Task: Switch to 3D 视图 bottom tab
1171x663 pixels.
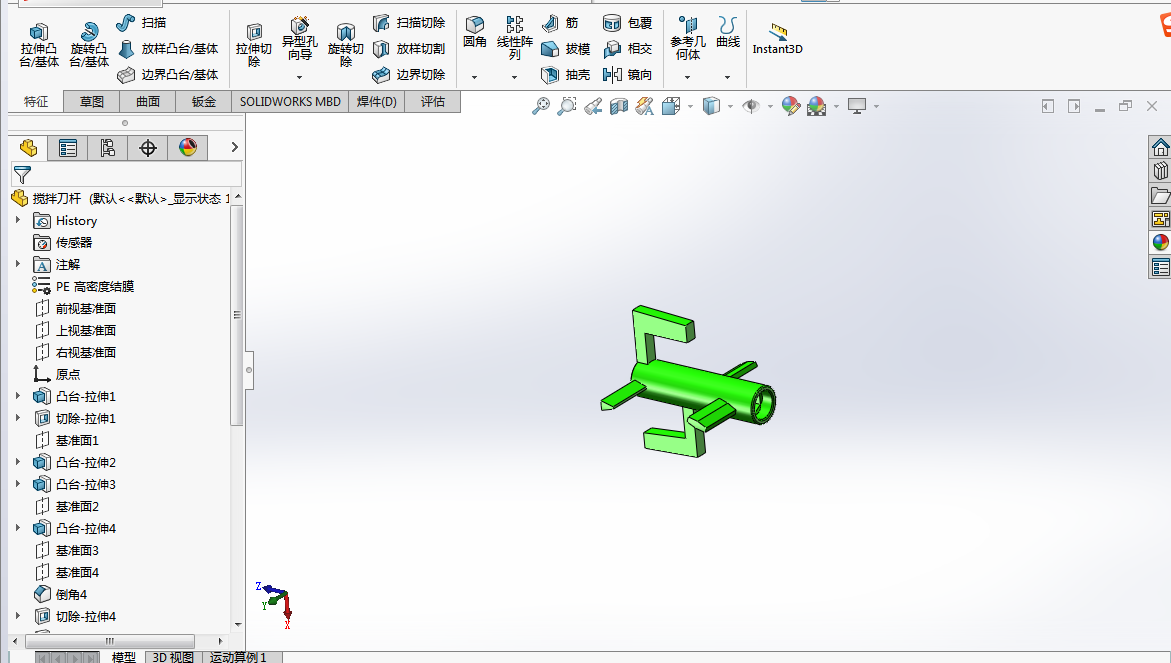Action: click(x=173, y=657)
